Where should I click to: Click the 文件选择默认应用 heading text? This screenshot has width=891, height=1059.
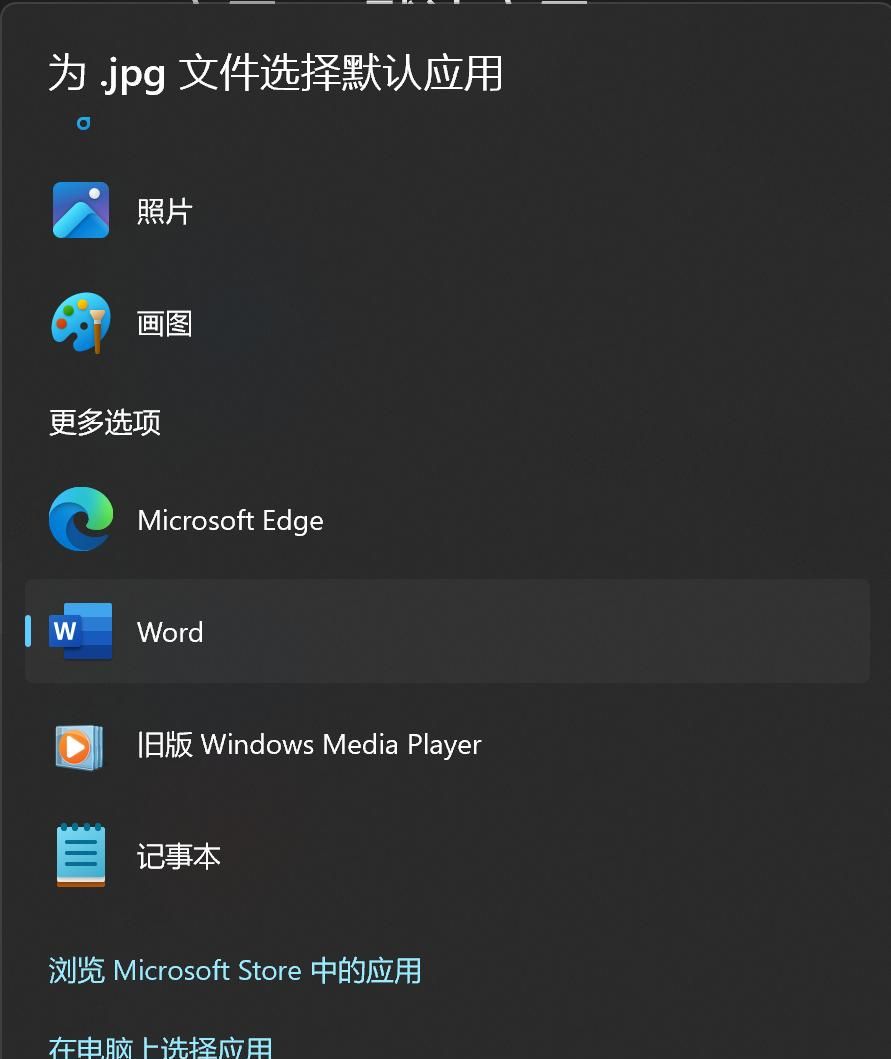tap(340, 74)
